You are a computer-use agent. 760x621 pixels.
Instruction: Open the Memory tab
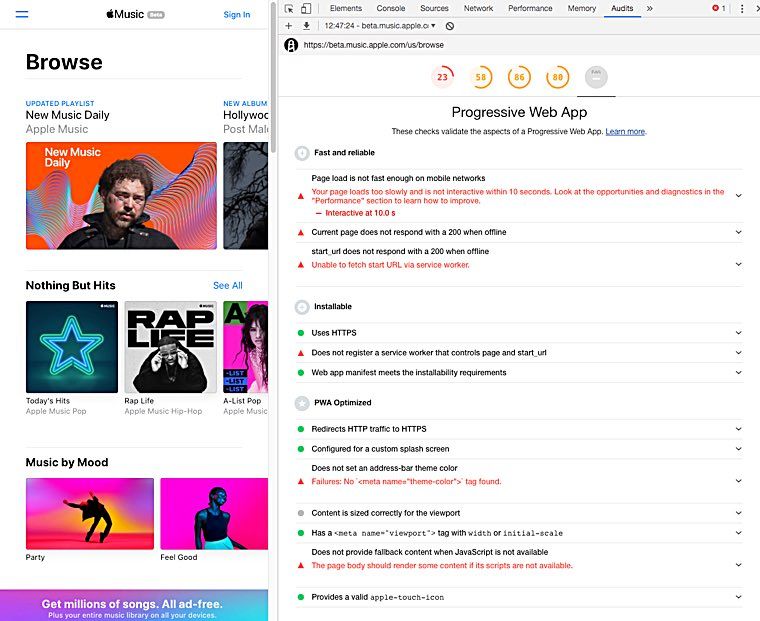point(582,8)
